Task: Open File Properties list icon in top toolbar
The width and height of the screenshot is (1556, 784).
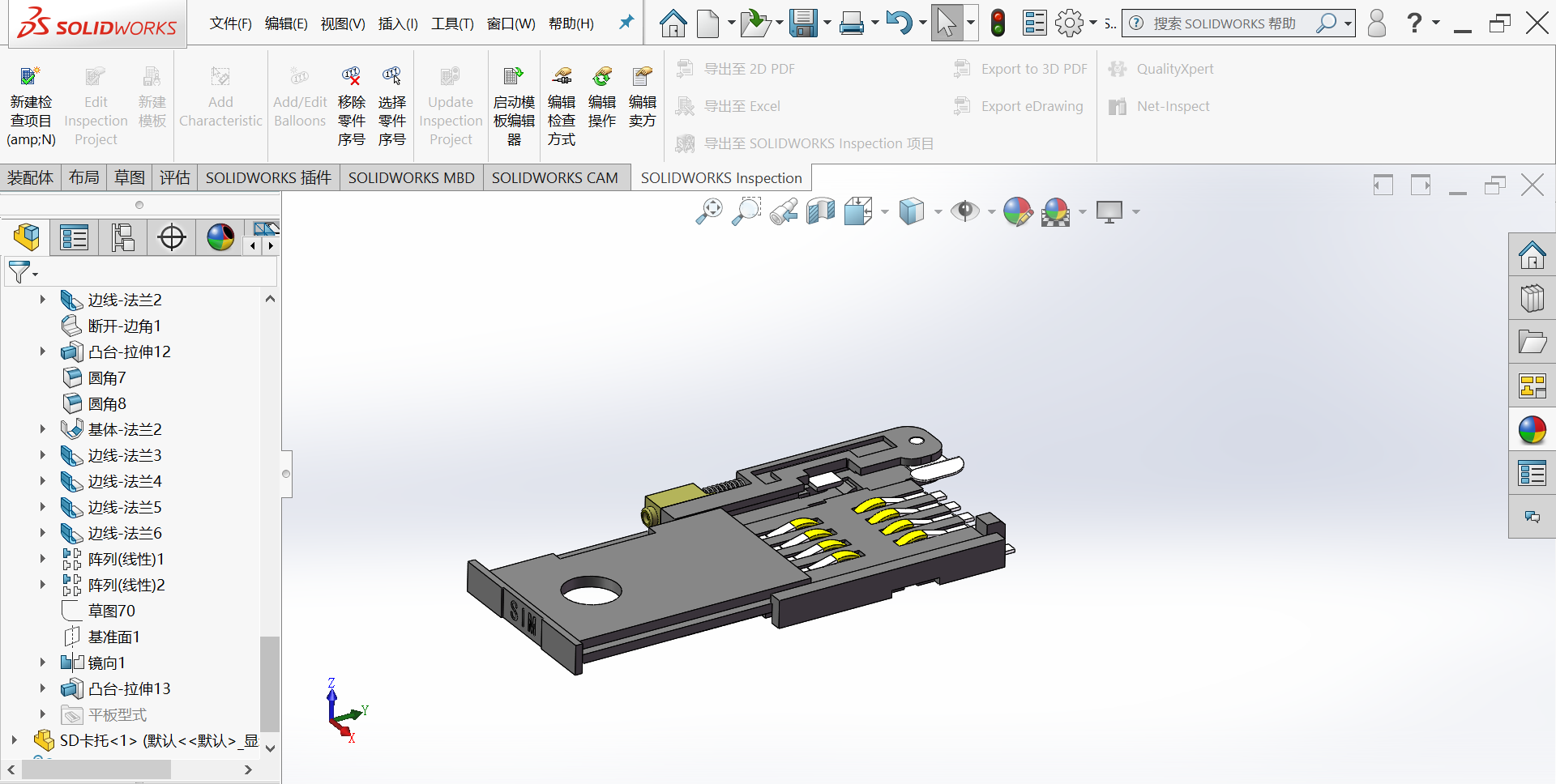Action: tap(1035, 23)
